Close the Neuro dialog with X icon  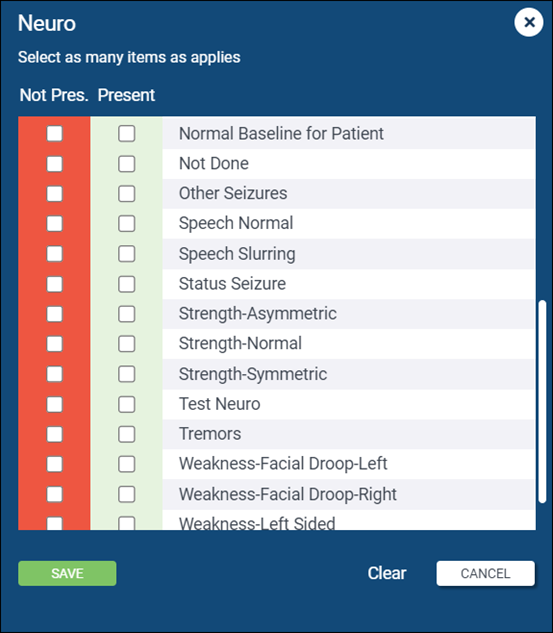(529, 22)
